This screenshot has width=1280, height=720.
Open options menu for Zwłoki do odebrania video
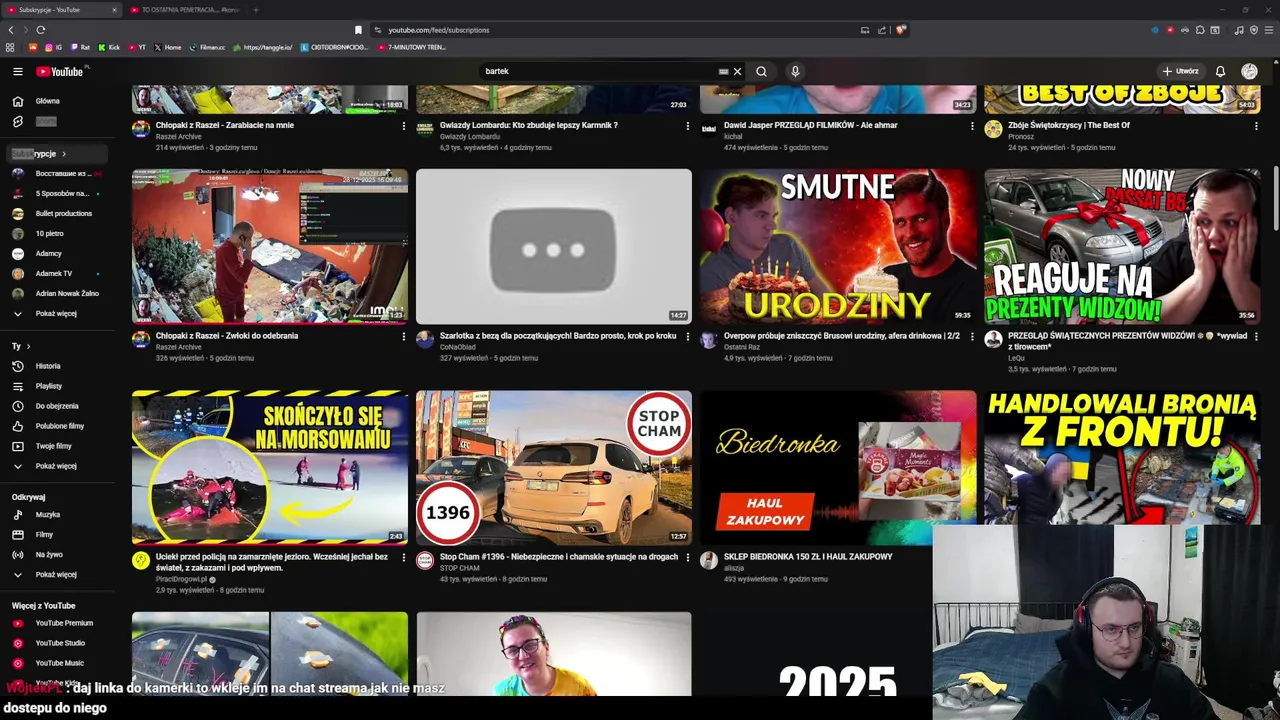tap(404, 337)
